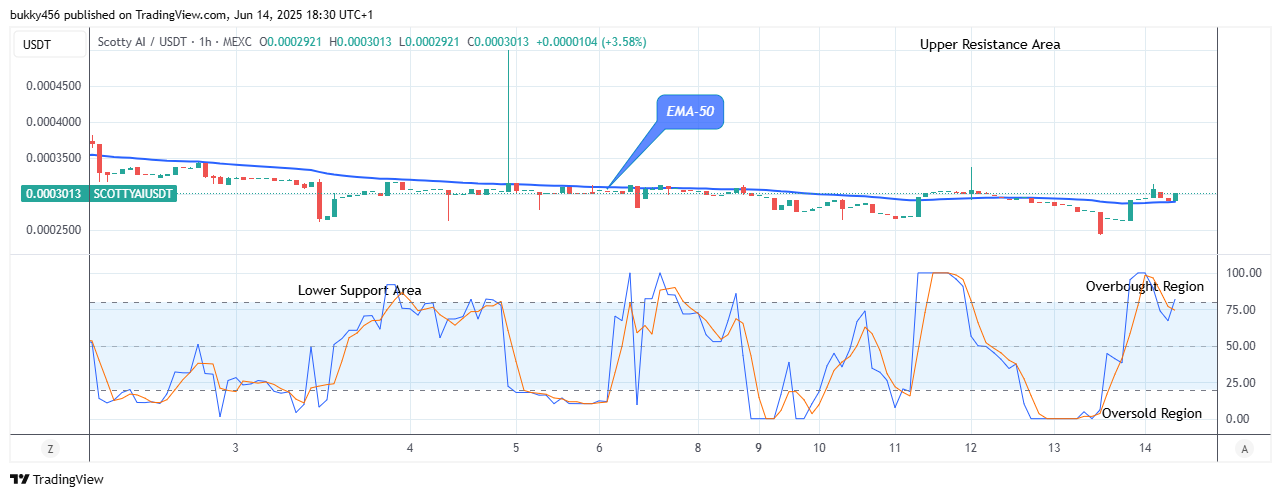Viewport: 1281px width, 497px height.
Task: Click the C0.0003013 close value
Action: [x=499, y=42]
